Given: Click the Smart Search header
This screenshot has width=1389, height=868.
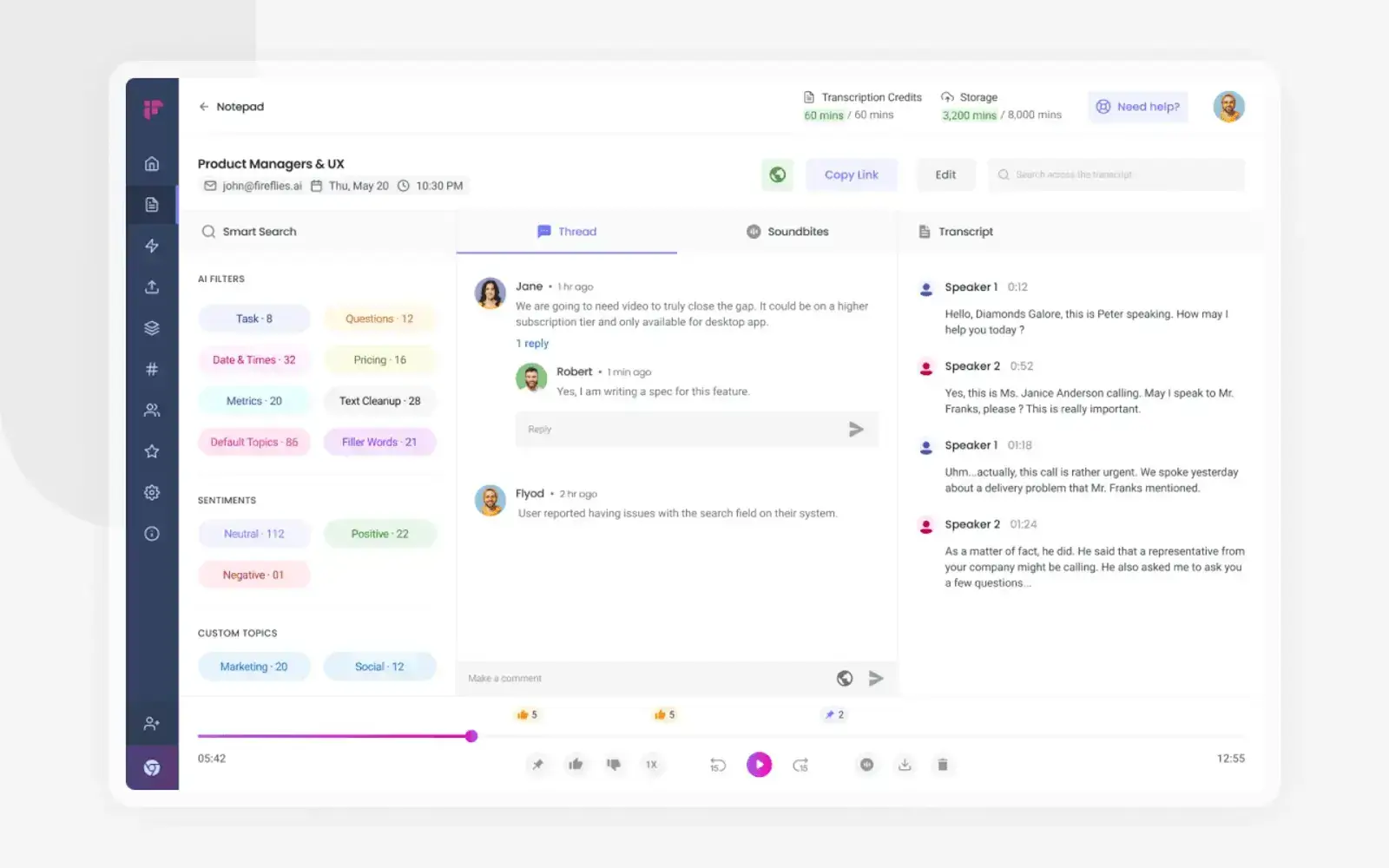Looking at the screenshot, I should pos(249,232).
